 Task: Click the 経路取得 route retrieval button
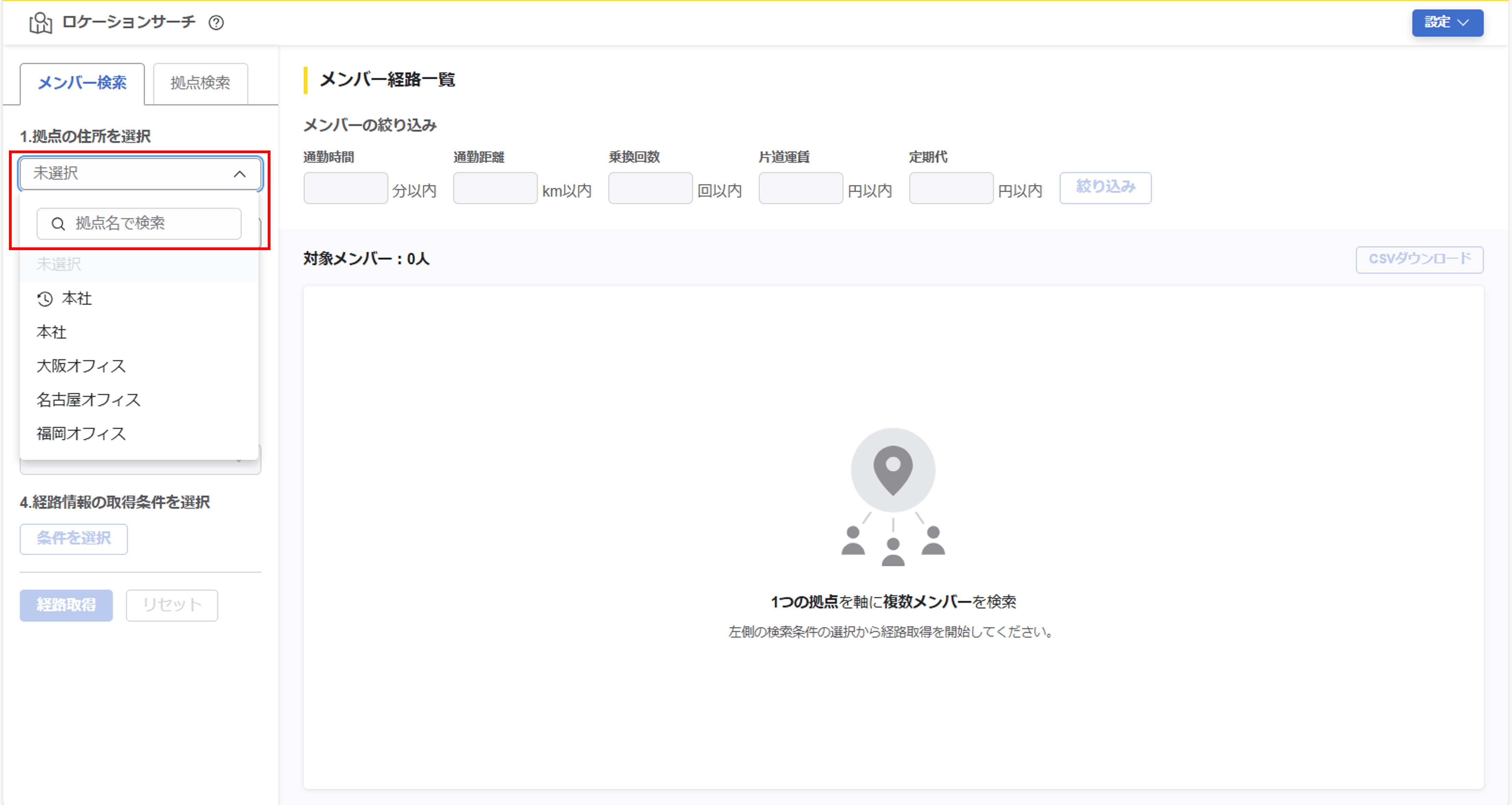[x=66, y=605]
